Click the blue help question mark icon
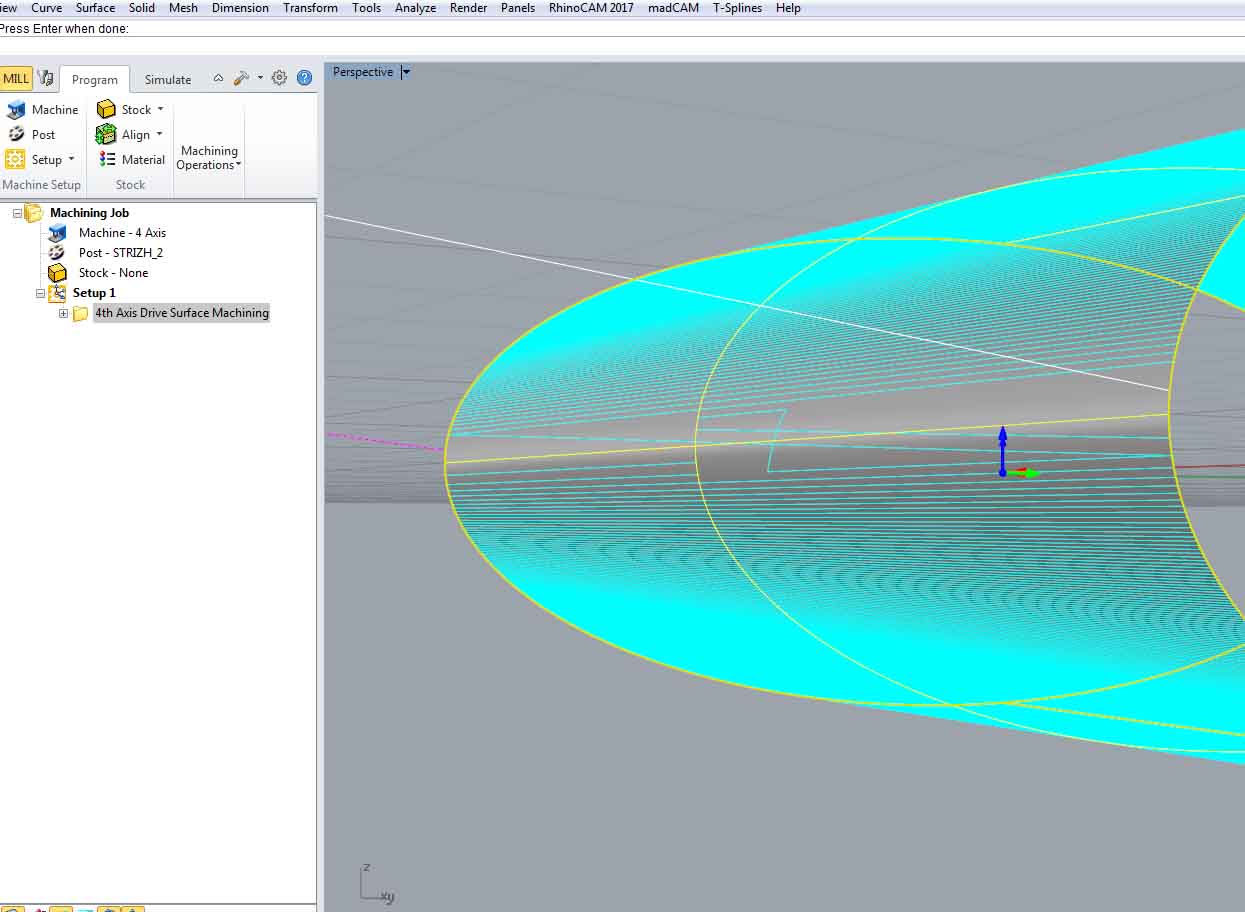Screen dimensions: 1245x912 point(305,78)
